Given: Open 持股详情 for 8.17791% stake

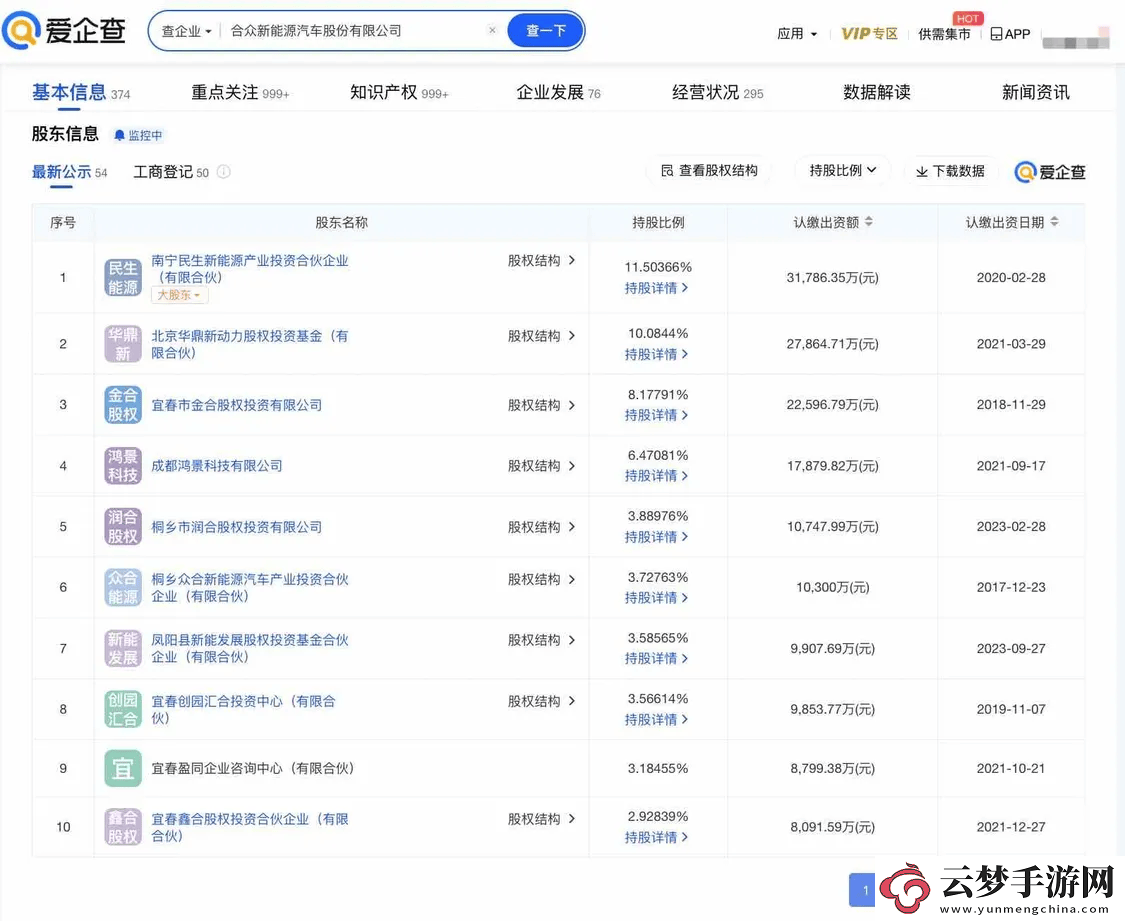Looking at the screenshot, I should 656,415.
